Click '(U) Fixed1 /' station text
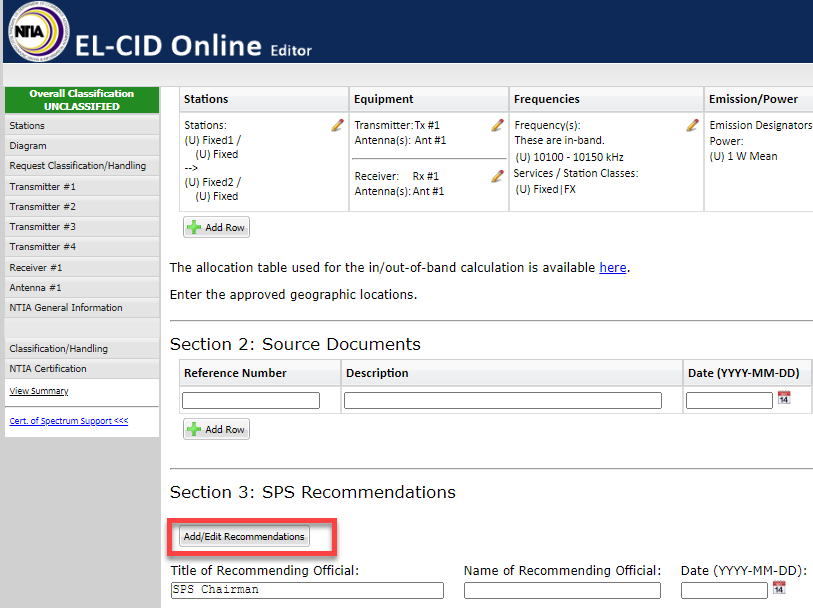Image resolution: width=813 pixels, height=608 pixels. pyautogui.click(x=213, y=140)
